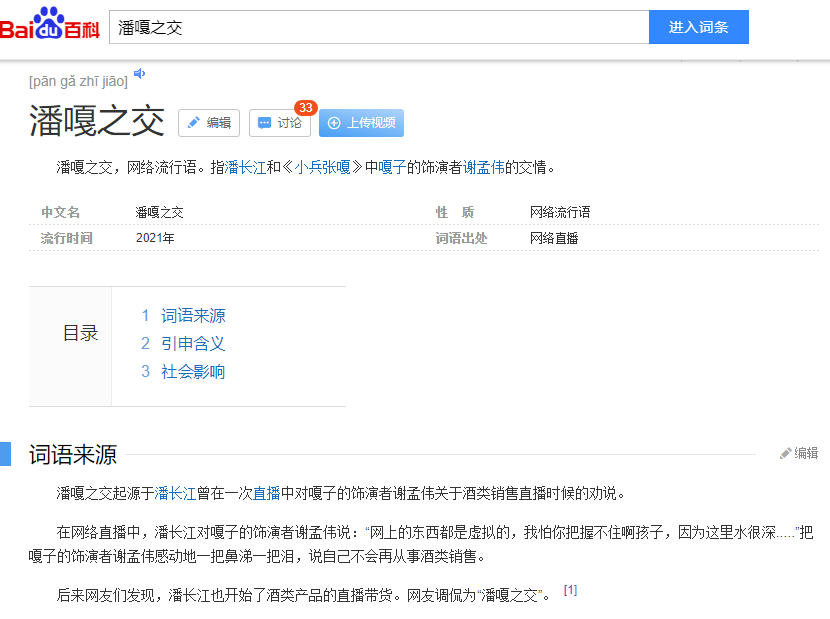Click the pencil icon beside the section 编辑 link
This screenshot has width=830, height=619.
coord(786,453)
